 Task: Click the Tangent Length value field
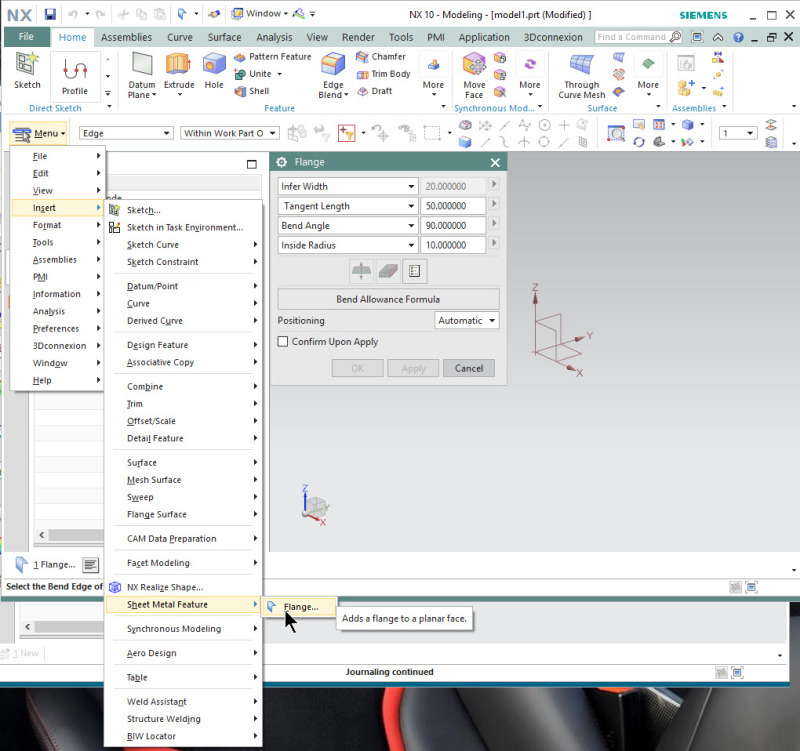click(x=453, y=206)
